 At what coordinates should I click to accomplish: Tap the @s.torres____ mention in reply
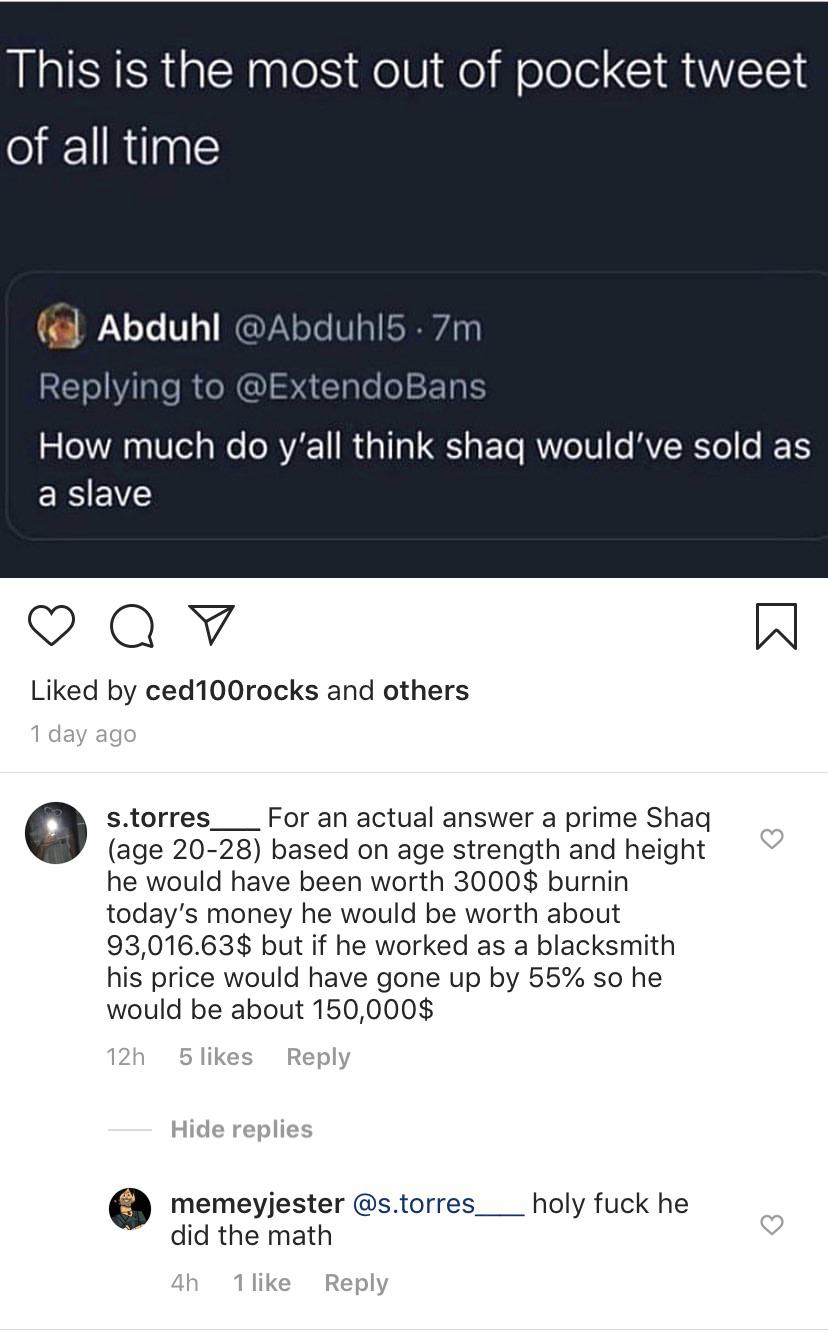(438, 1203)
